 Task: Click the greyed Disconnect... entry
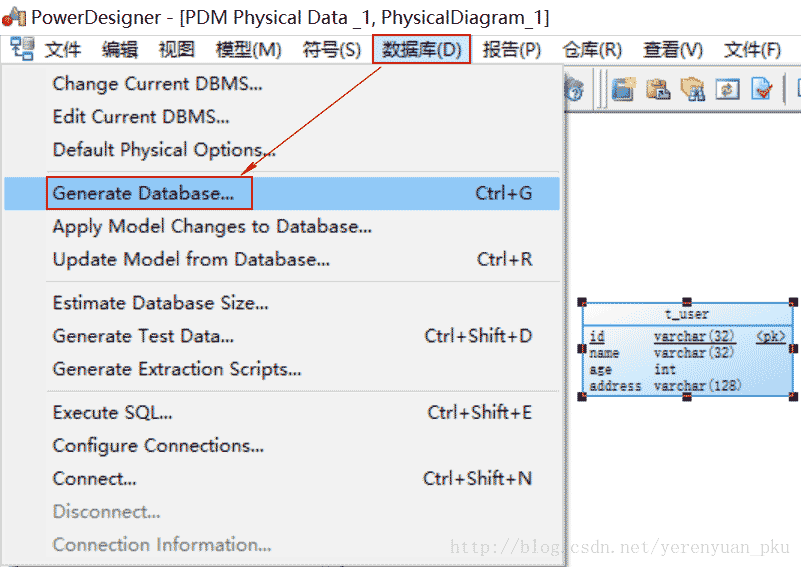tap(282, 511)
